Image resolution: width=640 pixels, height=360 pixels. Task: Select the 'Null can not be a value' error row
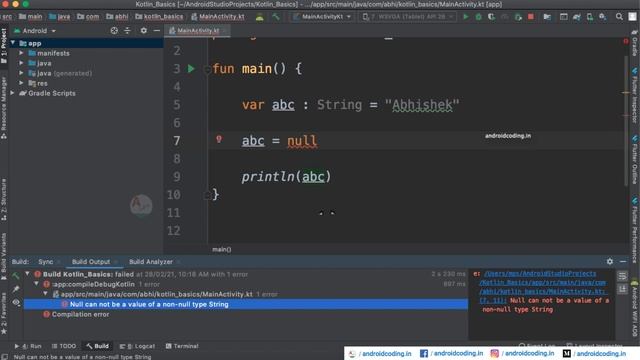tap(246, 304)
